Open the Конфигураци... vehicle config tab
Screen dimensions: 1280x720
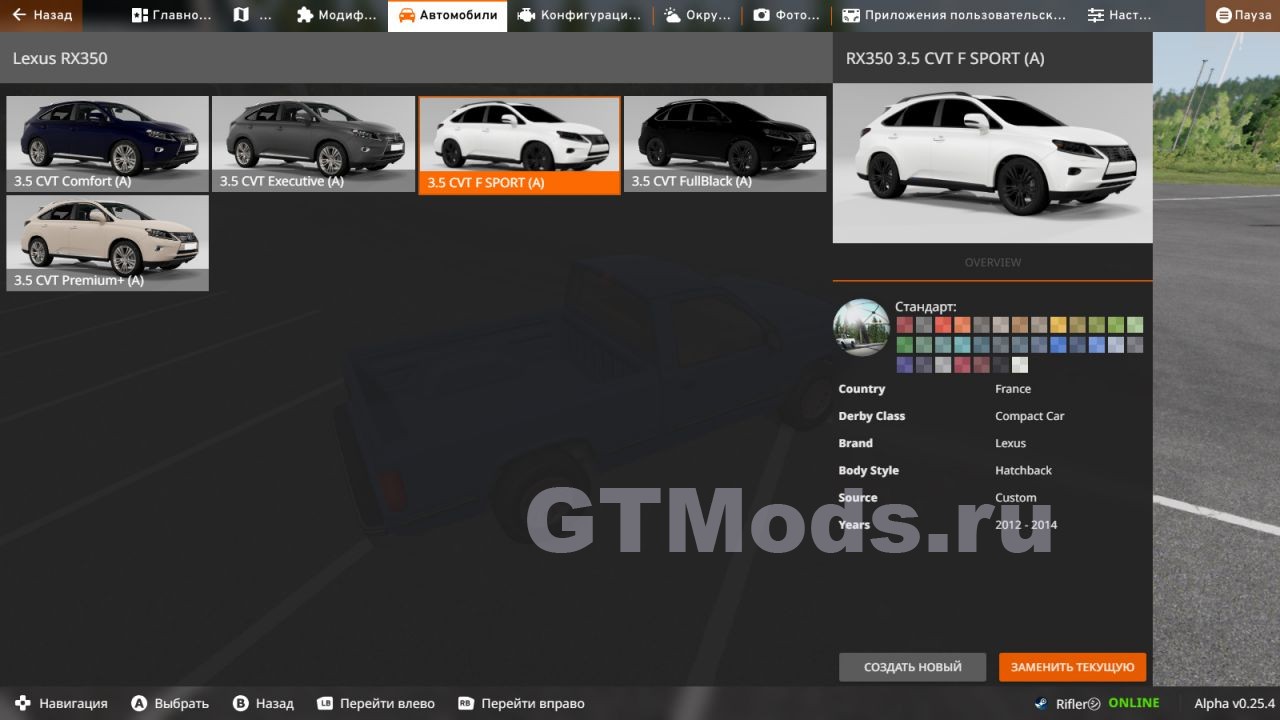click(x=580, y=15)
